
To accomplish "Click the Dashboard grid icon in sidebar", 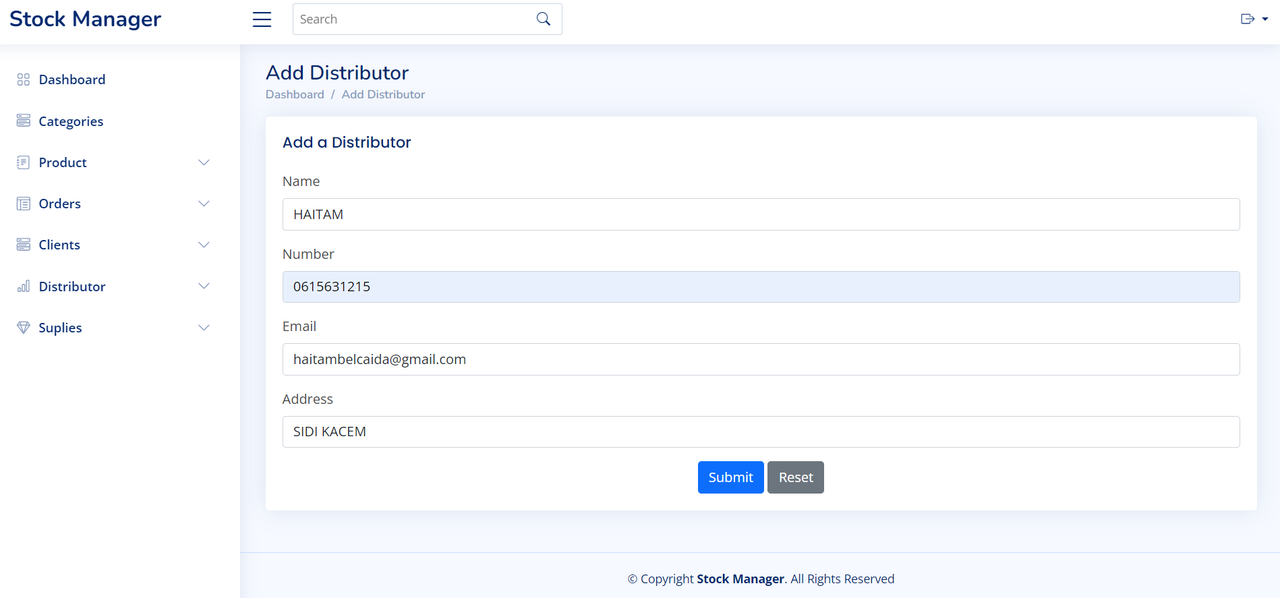I will [23, 79].
